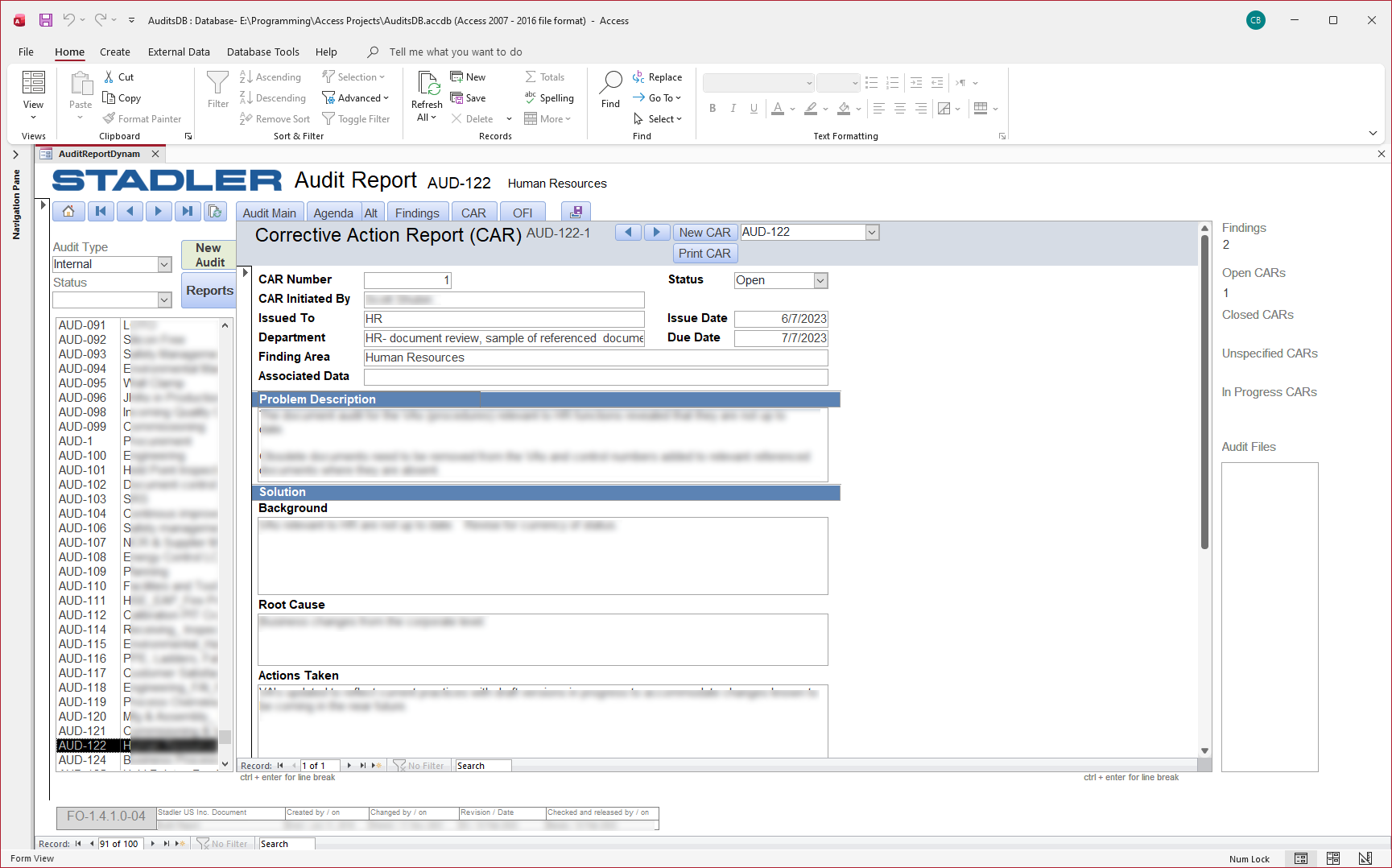The height and width of the screenshot is (868, 1392).
Task: Open the AUD-122 audit selector combo box
Action: click(x=871, y=232)
